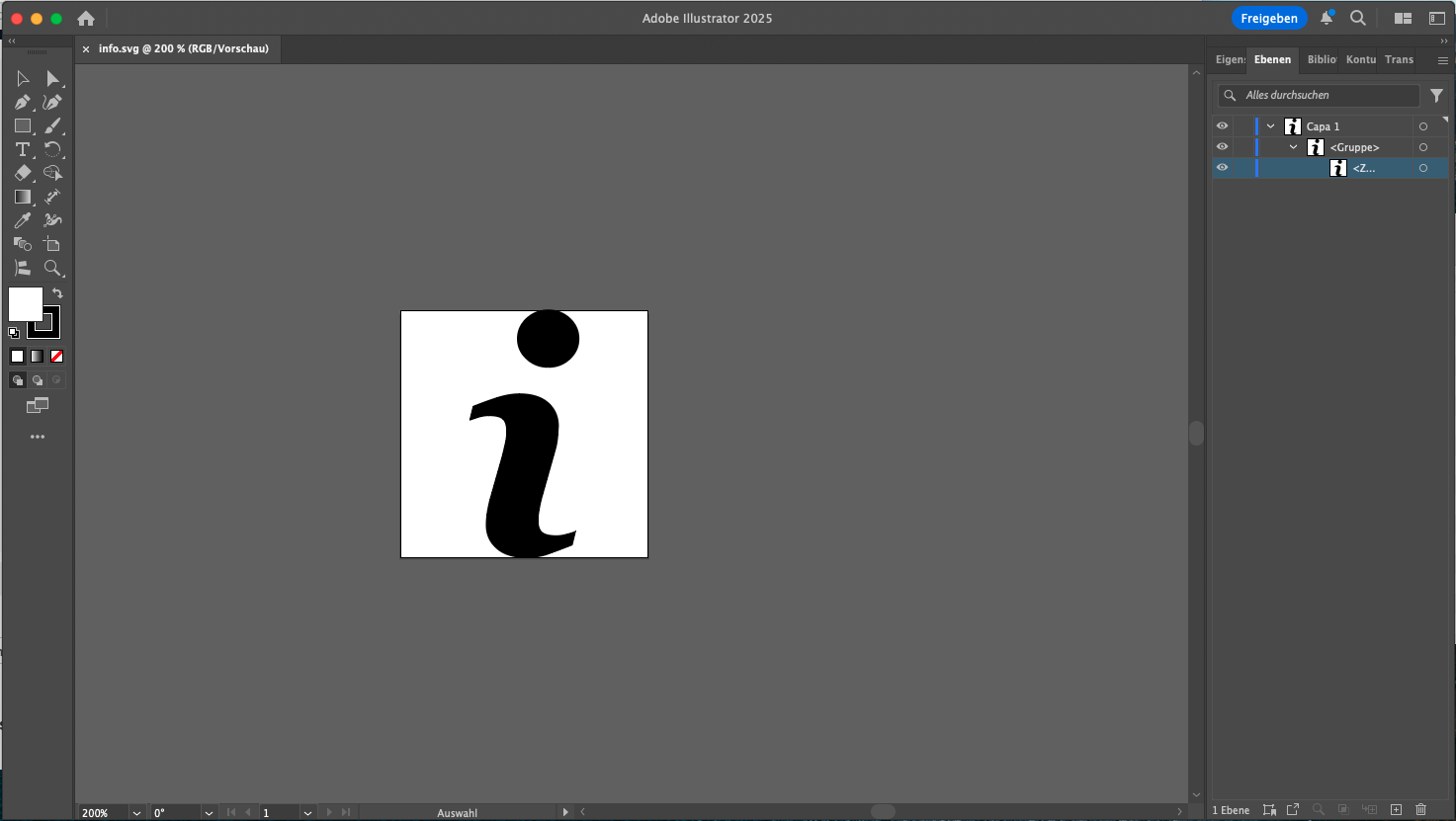Select the Direct Selection tool

coord(52,79)
